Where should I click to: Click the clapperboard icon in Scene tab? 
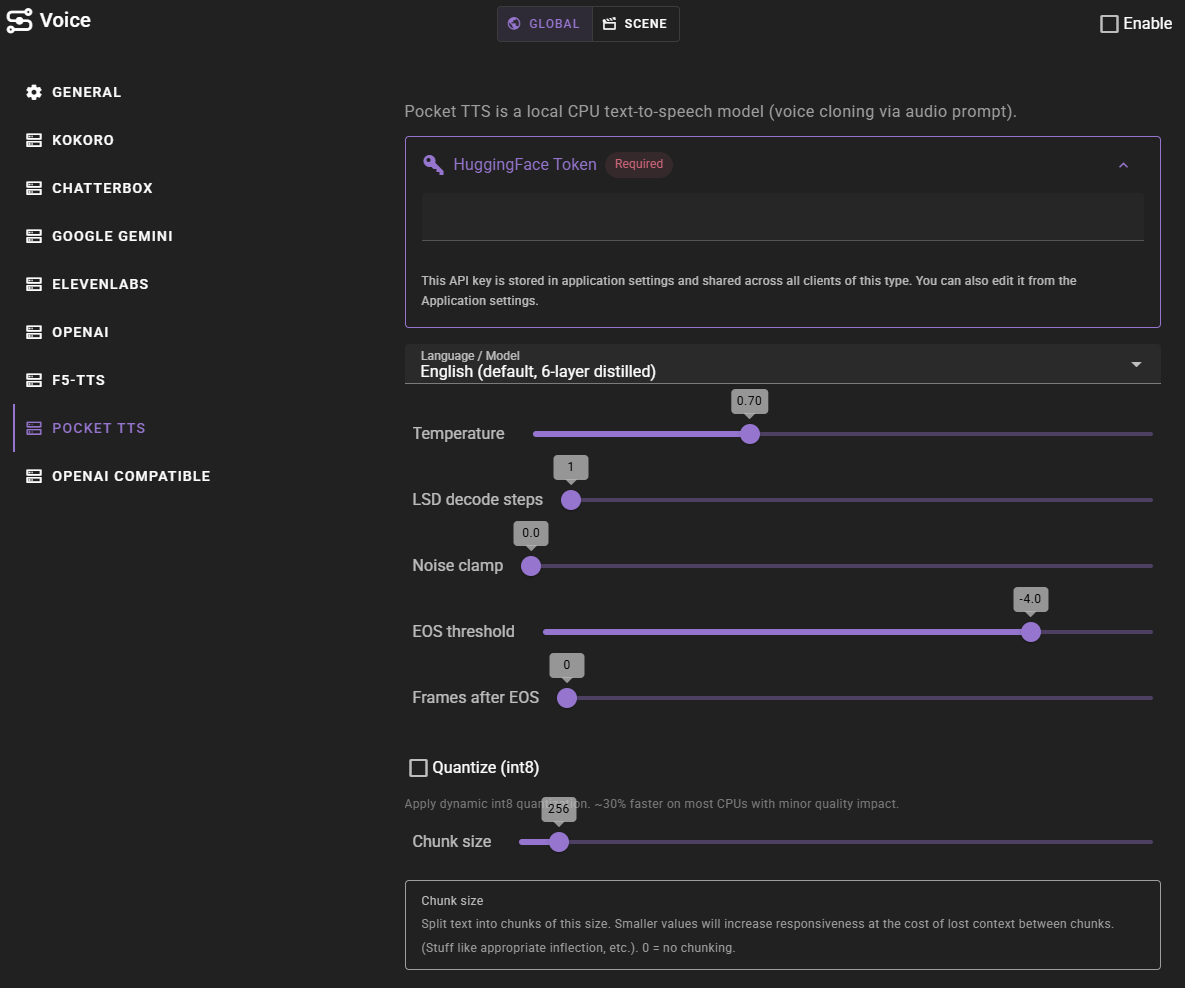pos(609,23)
